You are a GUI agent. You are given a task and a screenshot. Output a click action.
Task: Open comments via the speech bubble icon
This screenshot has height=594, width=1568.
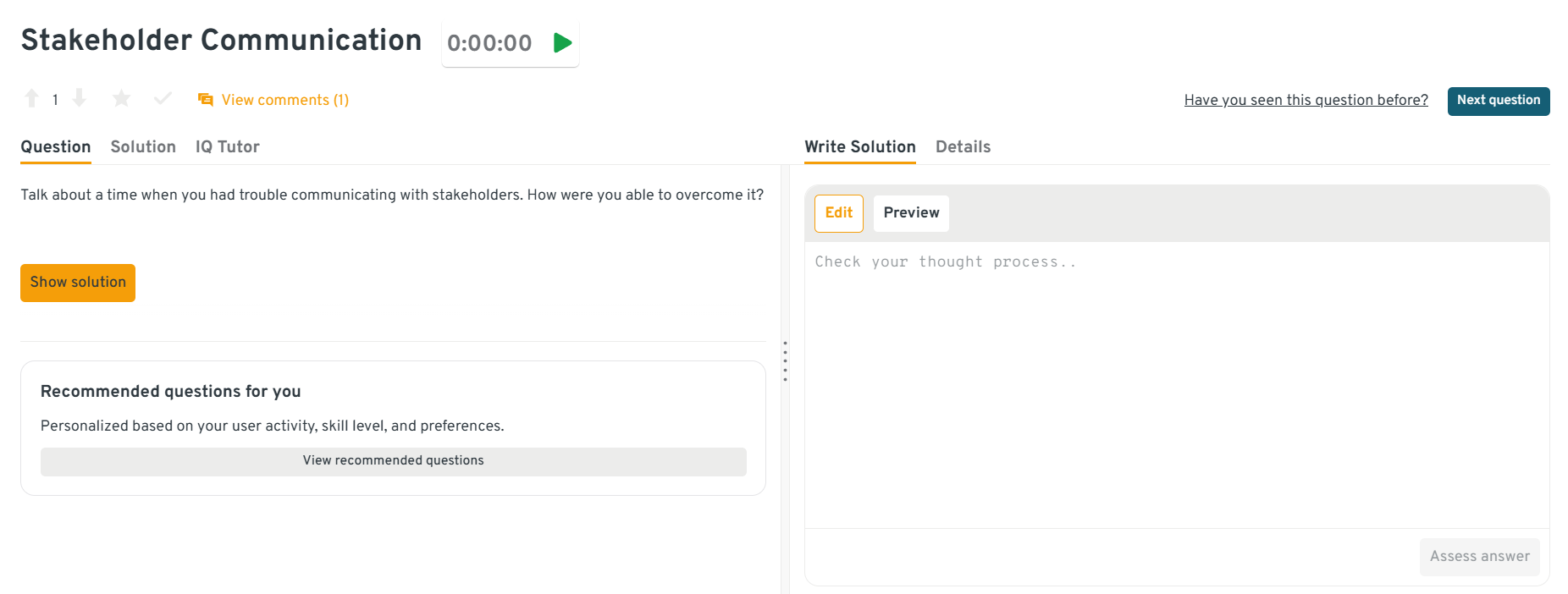click(205, 100)
